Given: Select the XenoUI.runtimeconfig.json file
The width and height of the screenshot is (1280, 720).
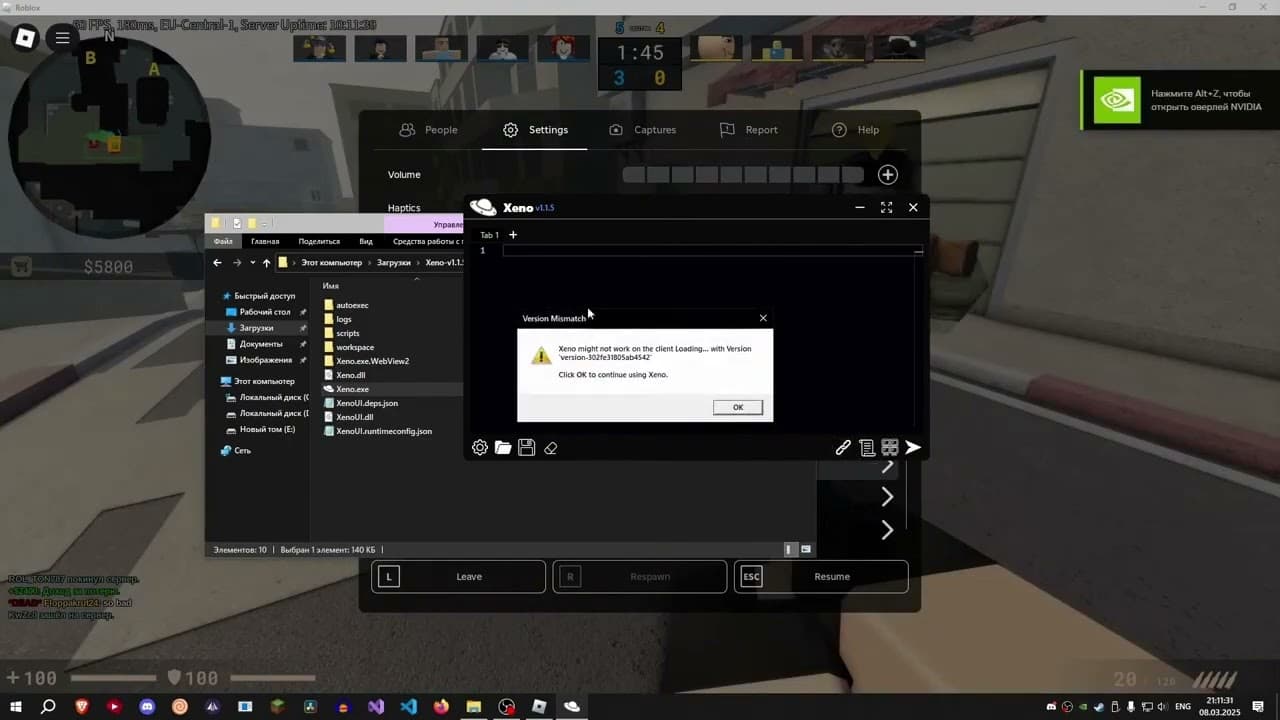Looking at the screenshot, I should tap(377, 431).
